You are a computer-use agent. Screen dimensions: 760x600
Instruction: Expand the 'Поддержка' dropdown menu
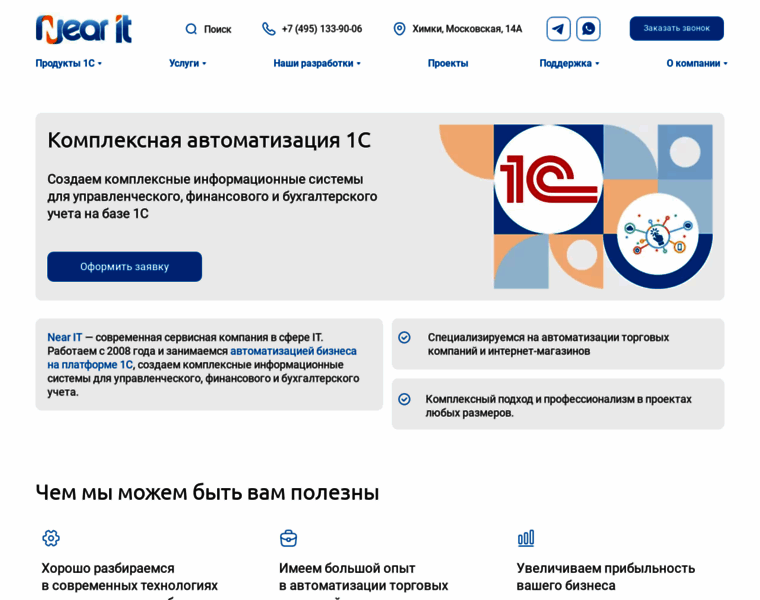pos(570,63)
